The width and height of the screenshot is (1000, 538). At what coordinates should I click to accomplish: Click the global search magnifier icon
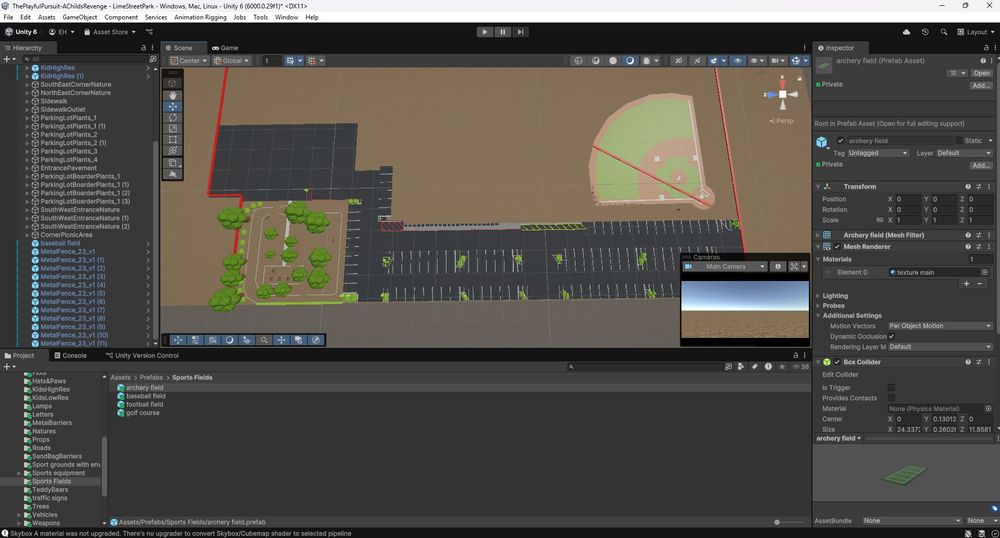pyautogui.click(x=944, y=32)
